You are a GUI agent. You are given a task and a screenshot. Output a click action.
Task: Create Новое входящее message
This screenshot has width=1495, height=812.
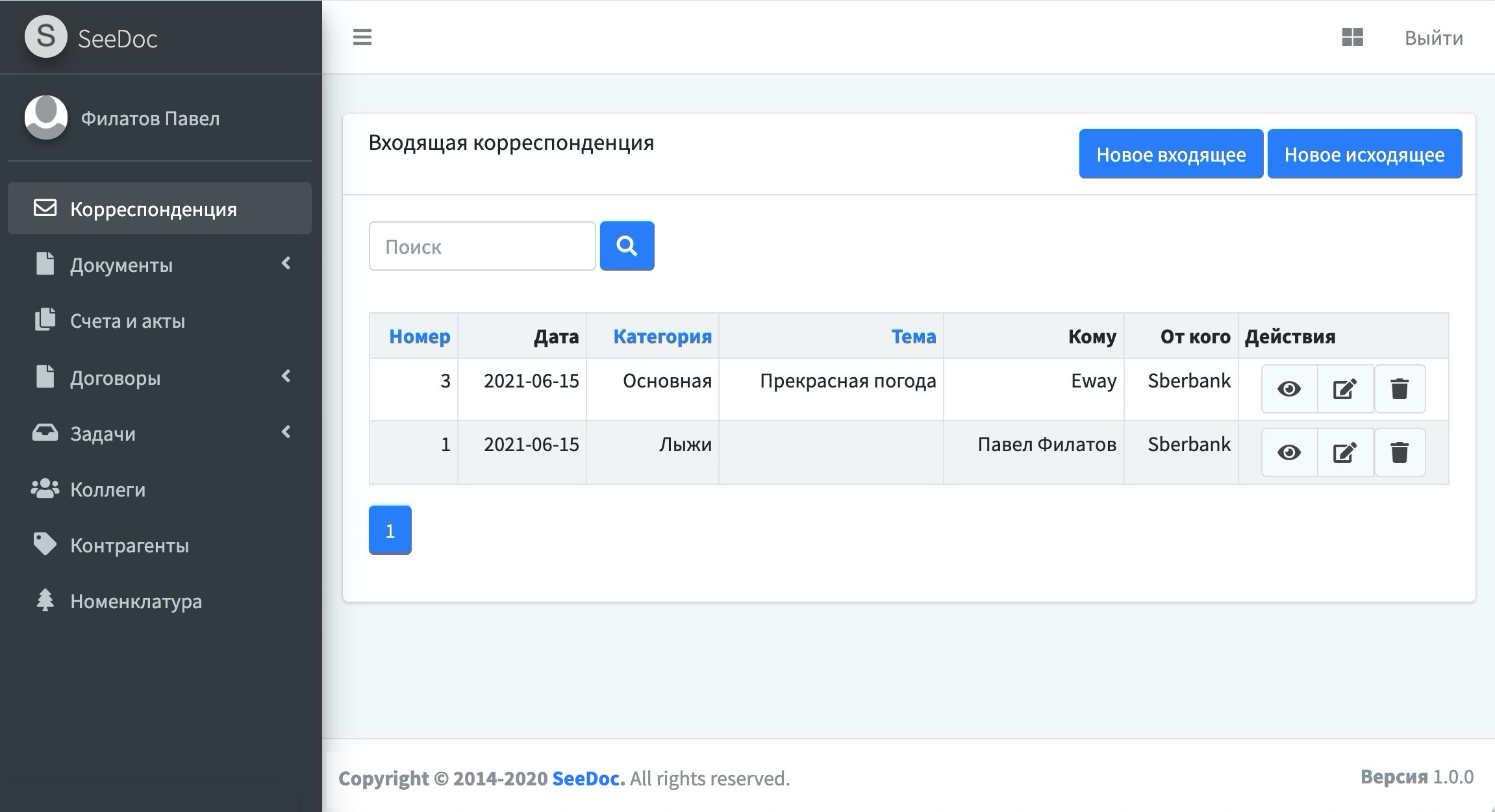[1171, 154]
